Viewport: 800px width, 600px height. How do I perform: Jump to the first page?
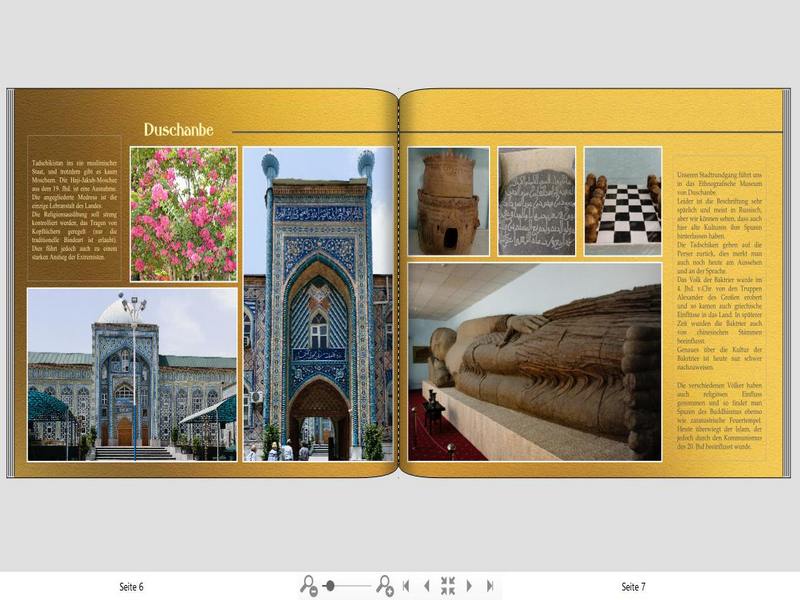click(406, 586)
